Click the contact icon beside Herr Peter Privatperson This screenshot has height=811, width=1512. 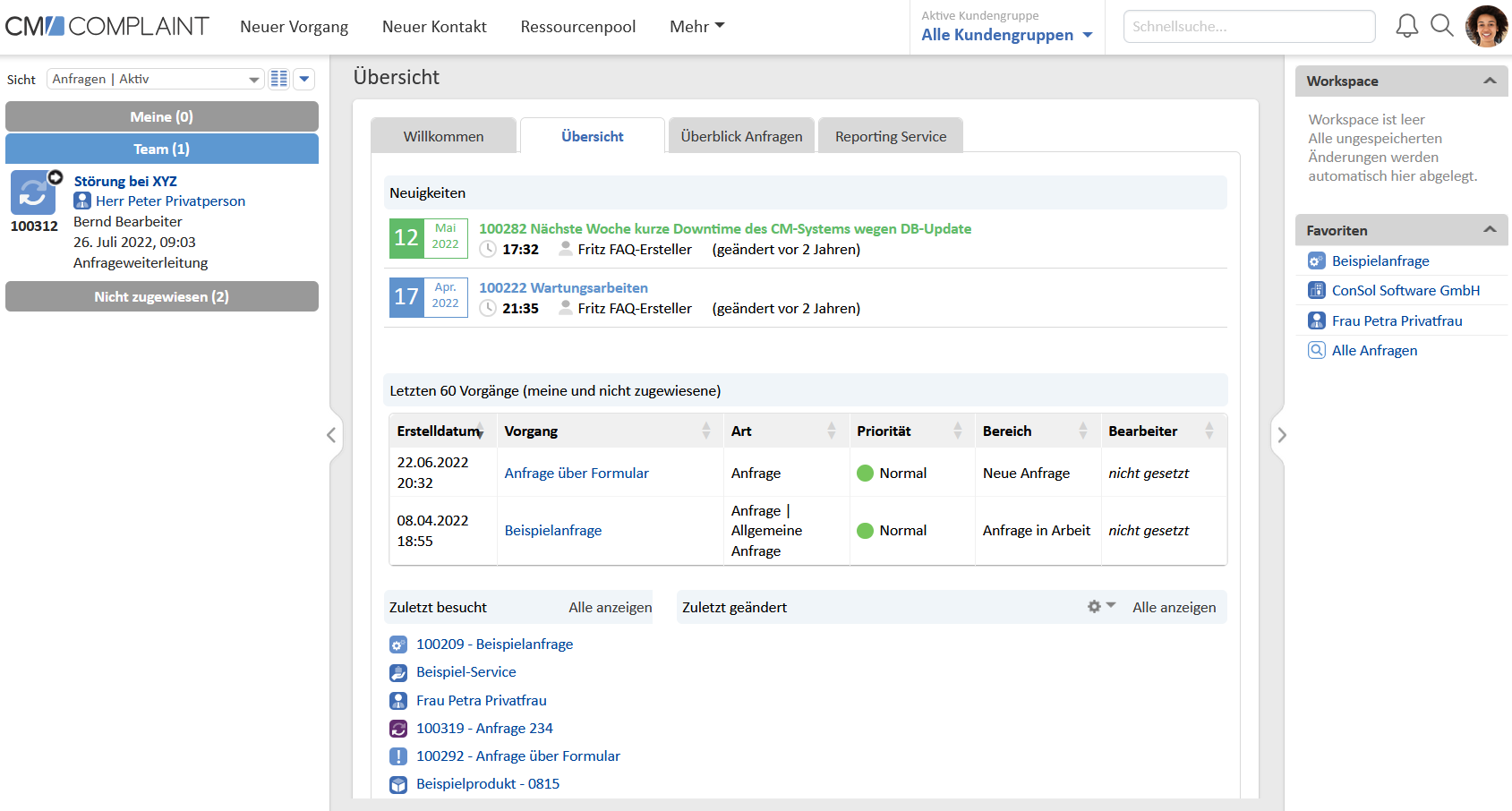(82, 201)
